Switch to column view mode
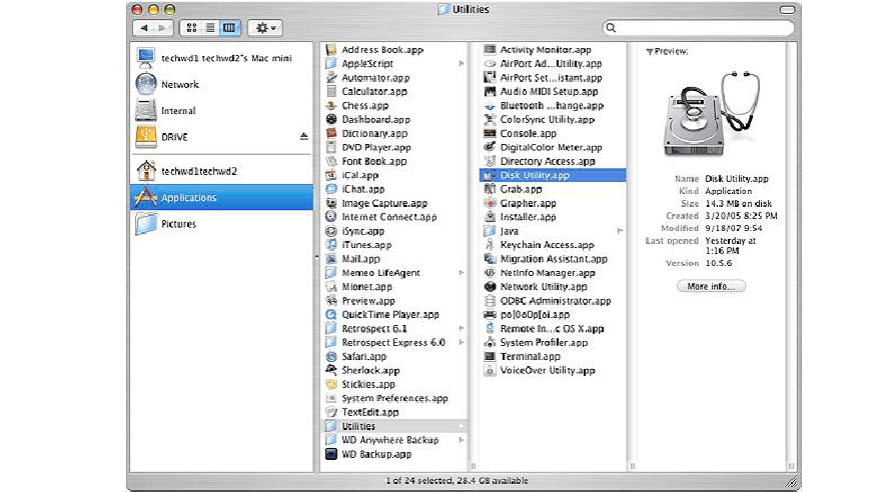893x492 pixels. point(229,28)
